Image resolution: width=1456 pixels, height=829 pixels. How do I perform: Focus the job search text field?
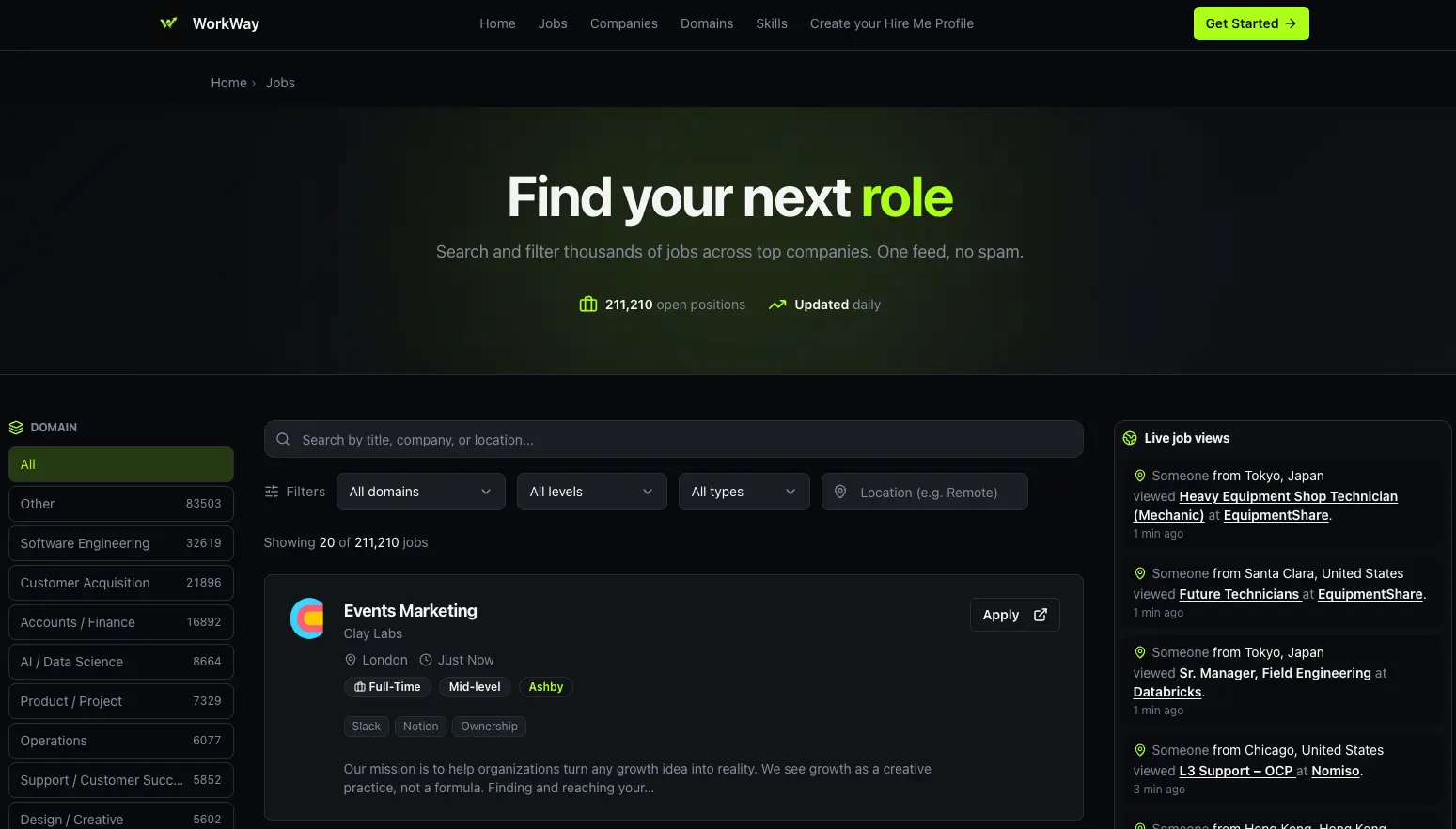(673, 439)
